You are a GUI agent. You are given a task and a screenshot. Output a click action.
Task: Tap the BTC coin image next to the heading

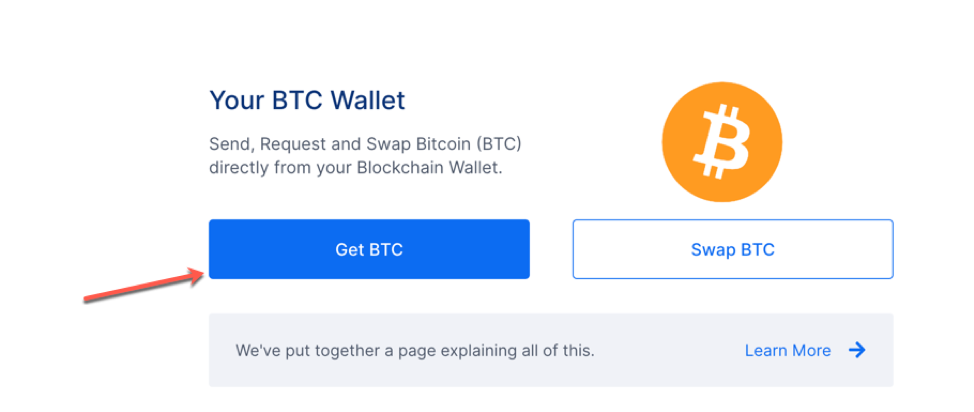point(722,142)
